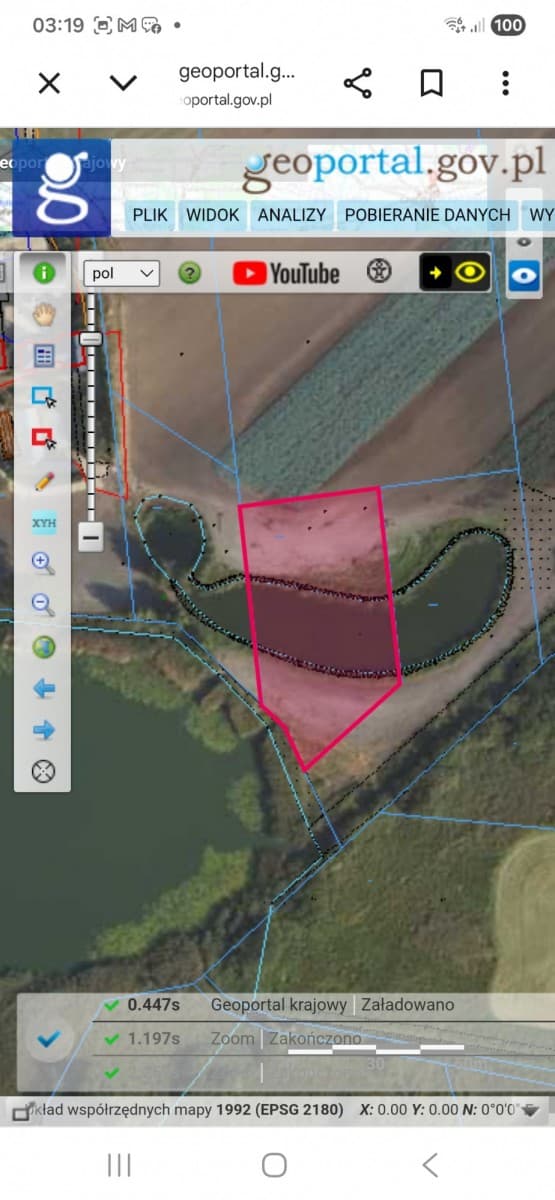
Task: Open the YouTube link button
Action: tap(287, 273)
